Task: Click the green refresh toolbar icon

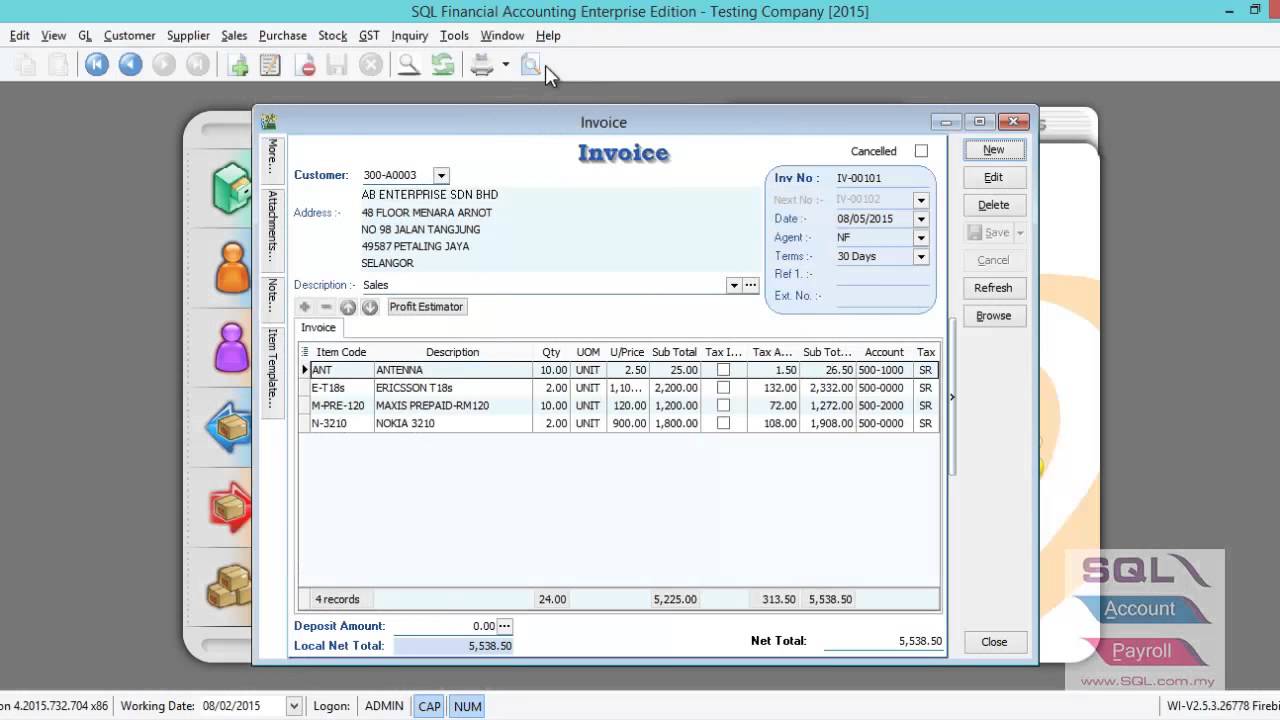Action: tap(442, 65)
